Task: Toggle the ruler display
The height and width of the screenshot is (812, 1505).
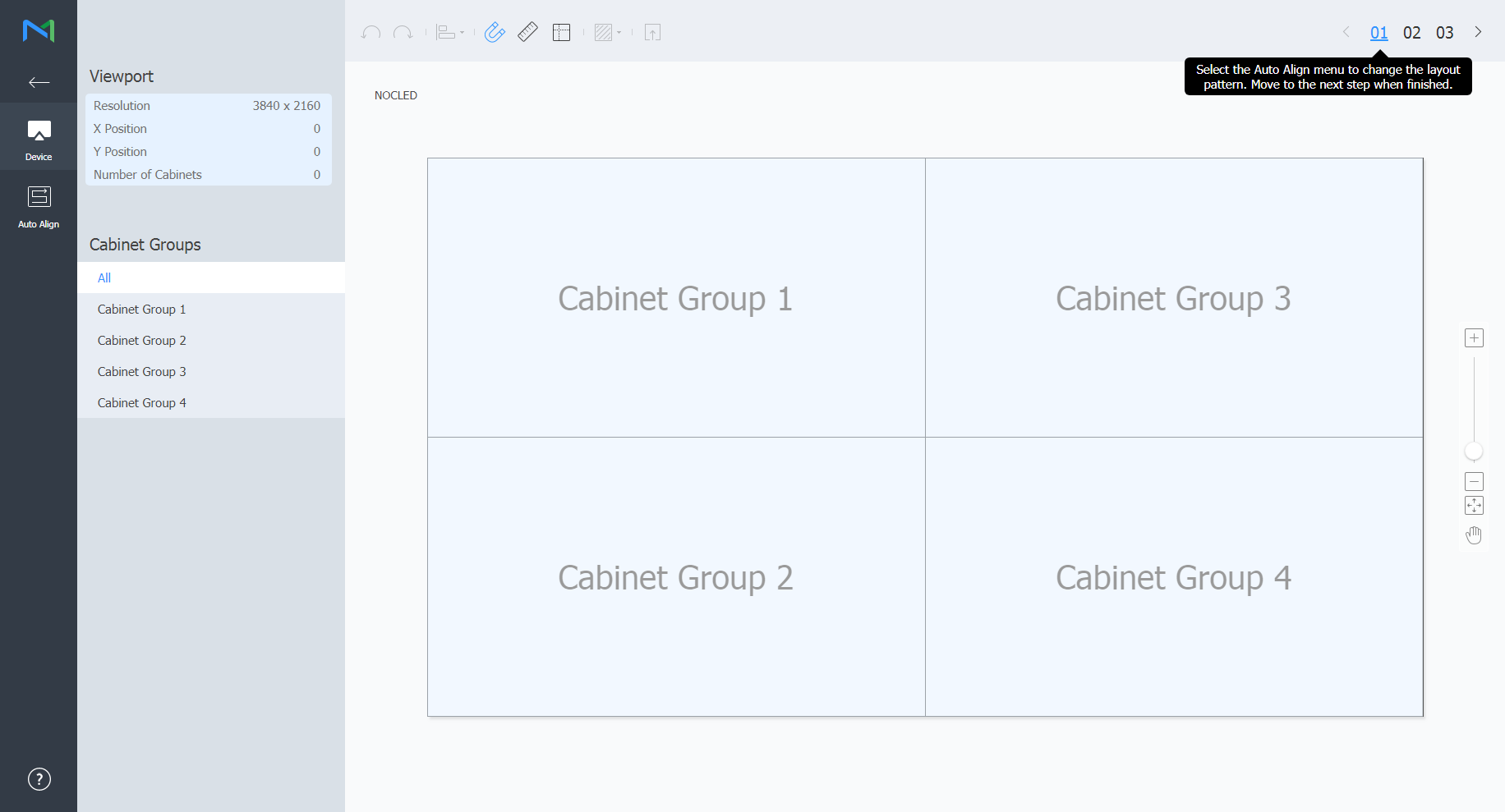Action: (x=527, y=33)
